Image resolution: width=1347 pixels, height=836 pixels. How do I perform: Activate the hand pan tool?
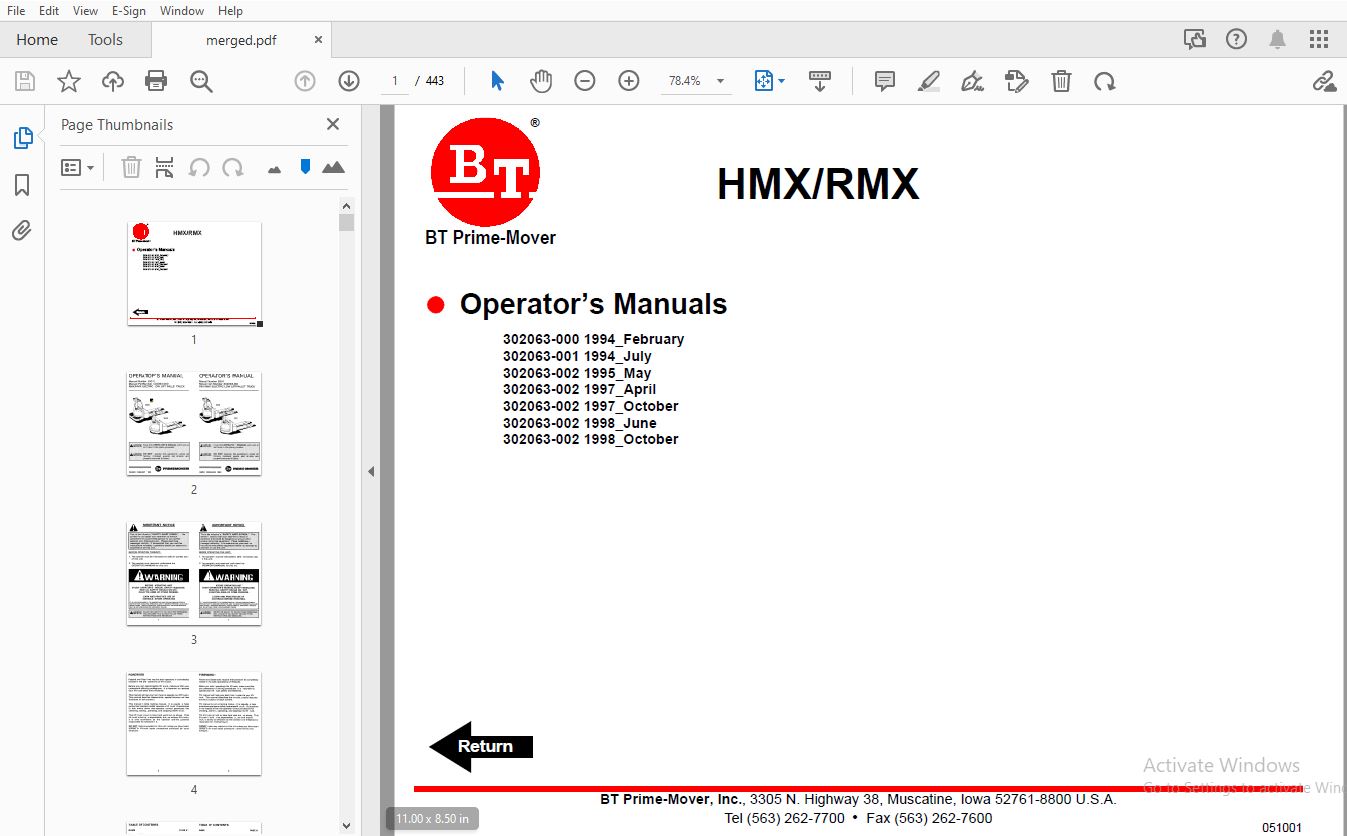click(x=541, y=81)
